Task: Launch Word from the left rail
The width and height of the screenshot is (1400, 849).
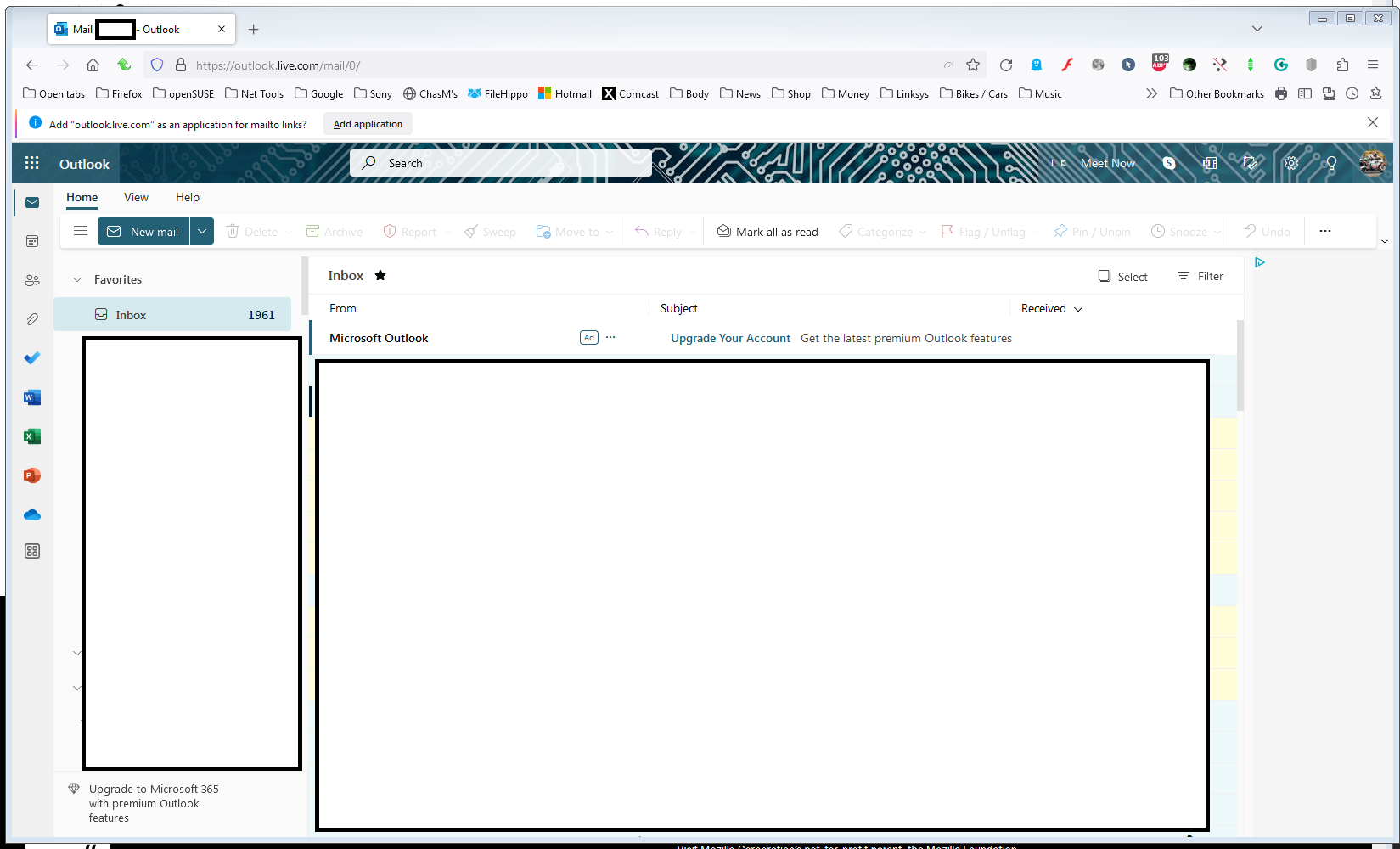Action: point(32,397)
